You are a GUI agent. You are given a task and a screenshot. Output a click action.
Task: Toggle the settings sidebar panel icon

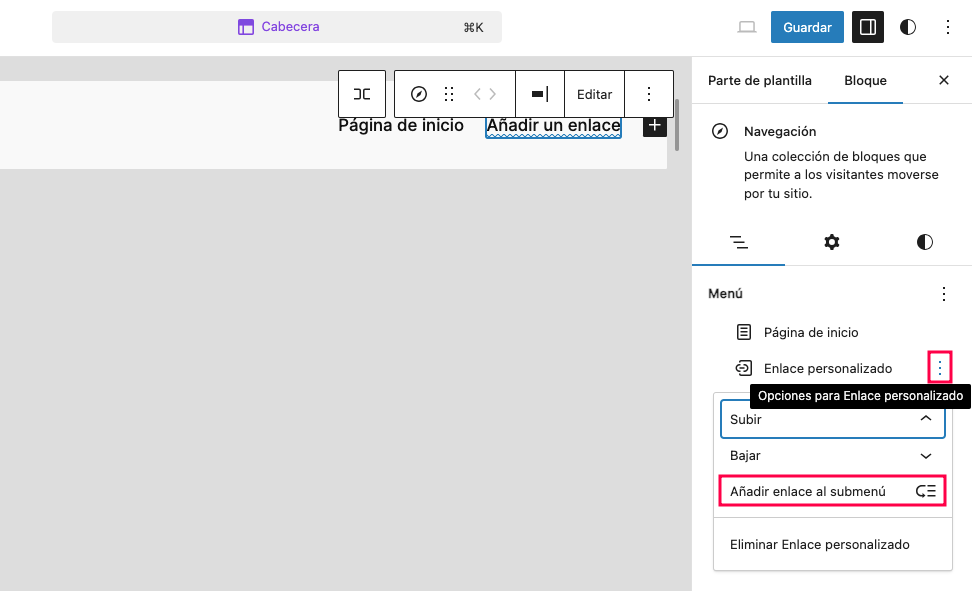(867, 27)
